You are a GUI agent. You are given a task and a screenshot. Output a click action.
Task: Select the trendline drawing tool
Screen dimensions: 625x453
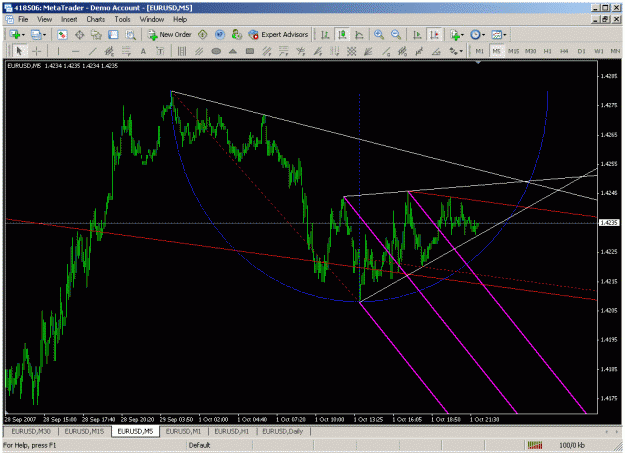(x=92, y=51)
